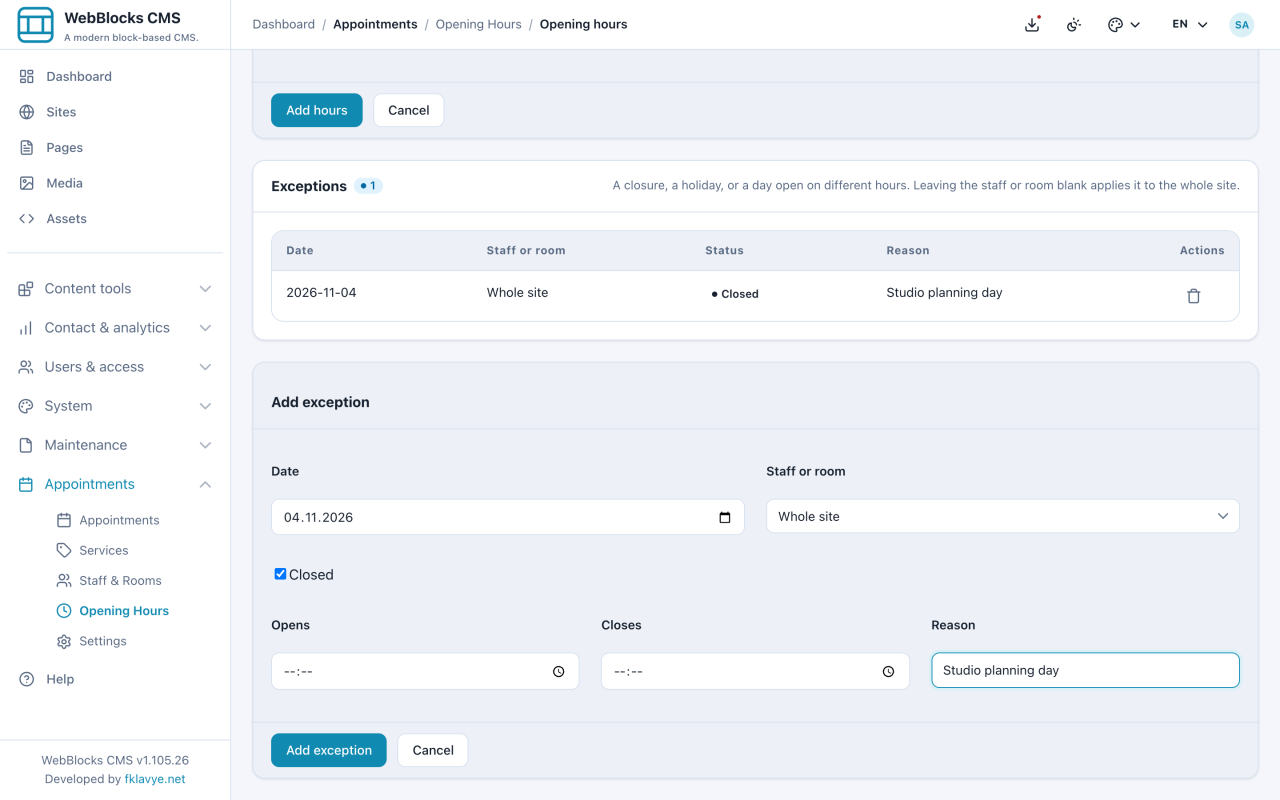Click the download icon in the header
Viewport: 1280px width, 800px height.
tap(1033, 25)
